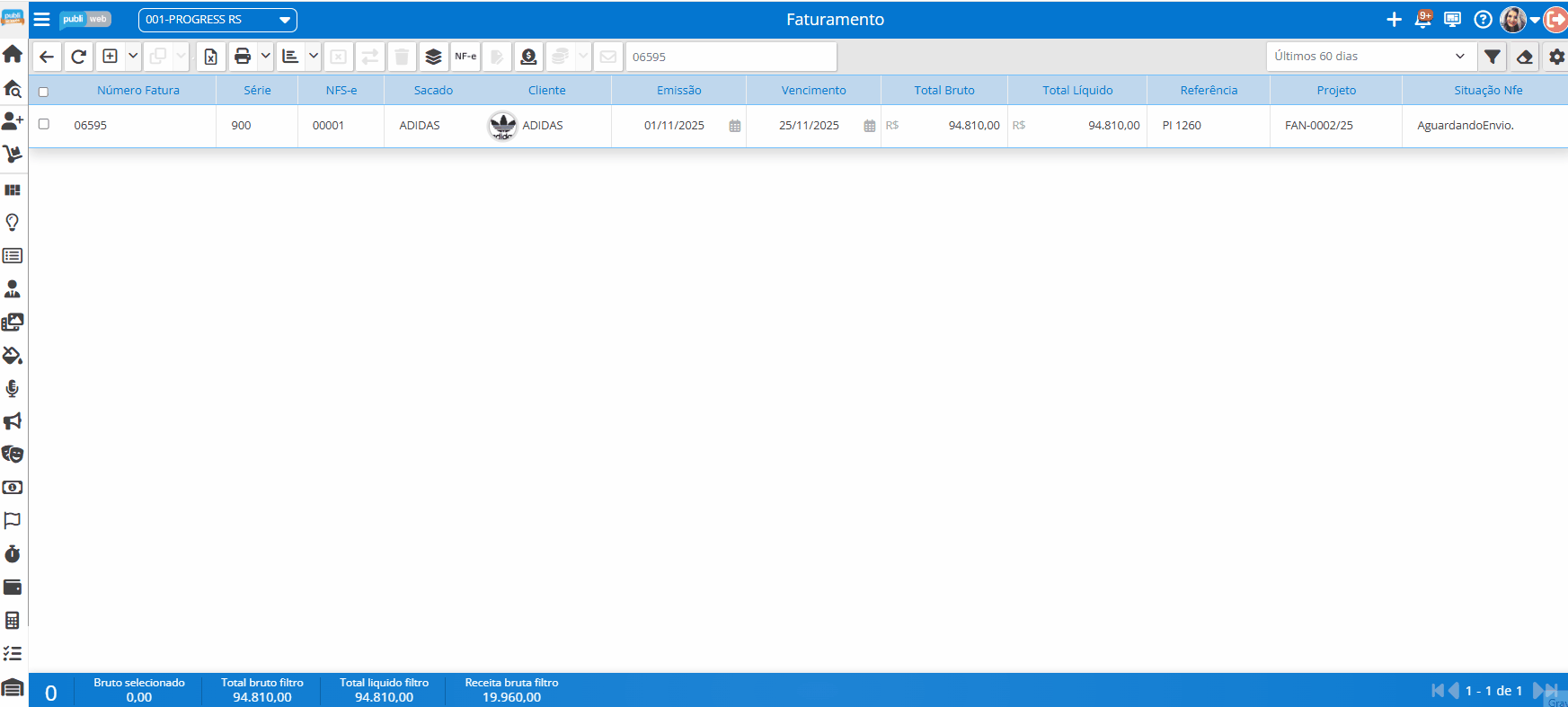
Task: Sort by the Total Bruto column header
Action: [x=943, y=90]
